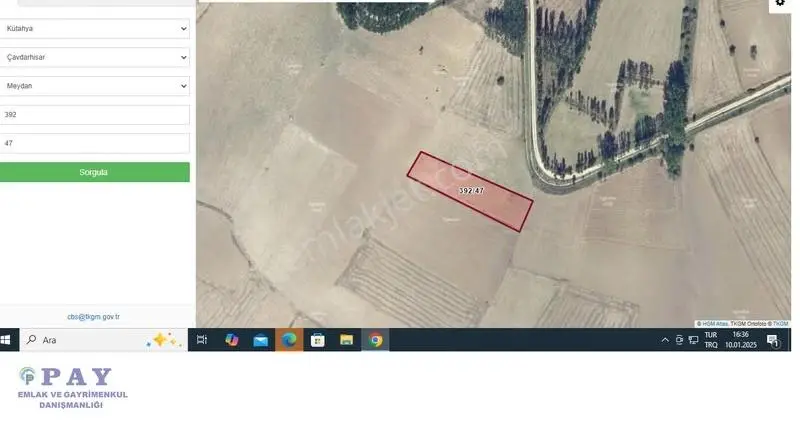This screenshot has height=430, width=800.
Task: Expand the Meydan neighborhood dropdown
Action: (94, 86)
